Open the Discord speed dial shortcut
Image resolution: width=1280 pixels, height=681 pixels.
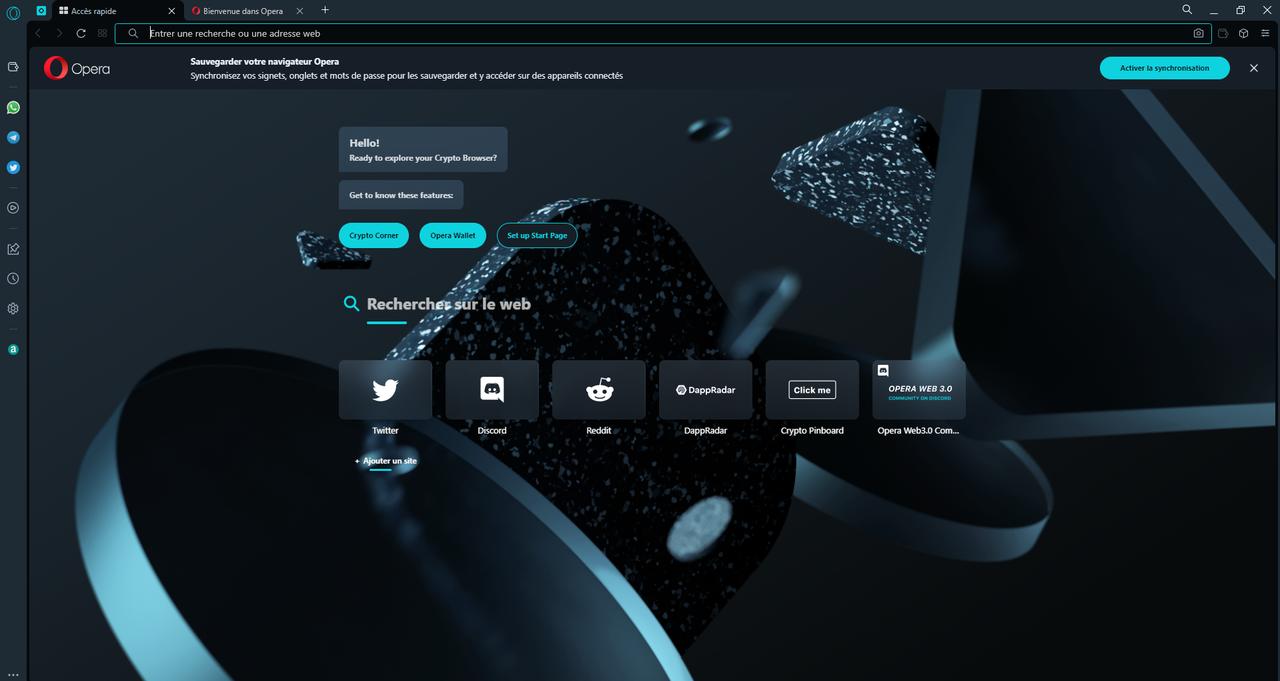click(491, 390)
